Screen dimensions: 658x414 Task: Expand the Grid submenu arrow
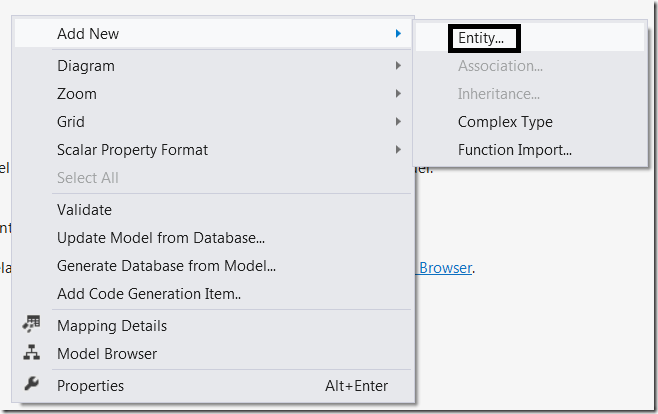point(398,122)
